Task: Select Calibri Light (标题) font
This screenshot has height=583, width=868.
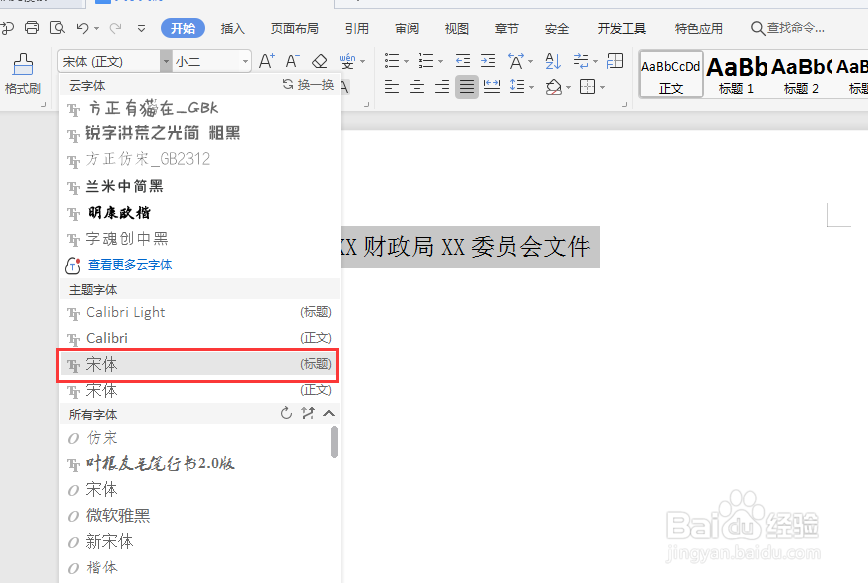Action: (200, 312)
